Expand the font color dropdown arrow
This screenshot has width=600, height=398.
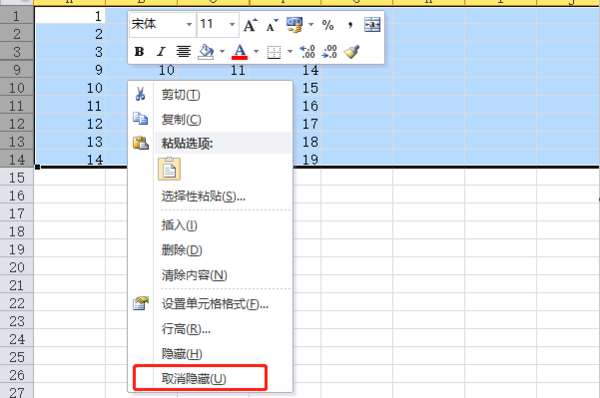click(256, 52)
